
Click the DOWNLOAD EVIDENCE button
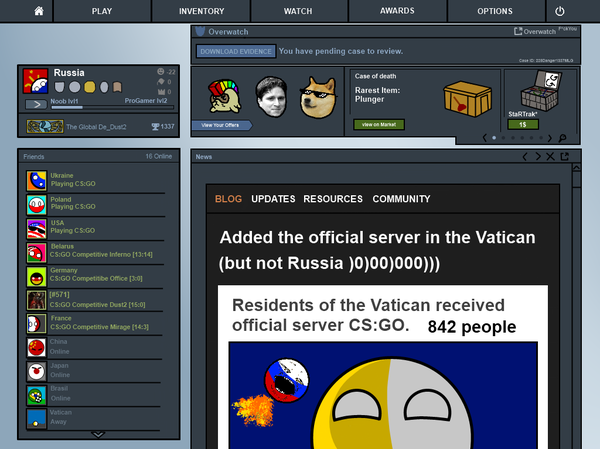236,51
